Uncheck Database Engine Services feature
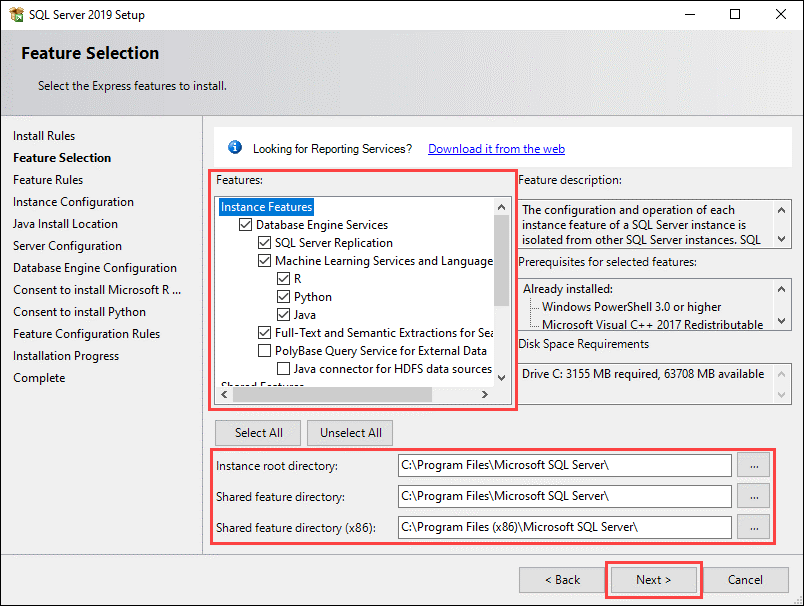The width and height of the screenshot is (804, 606). [245, 224]
